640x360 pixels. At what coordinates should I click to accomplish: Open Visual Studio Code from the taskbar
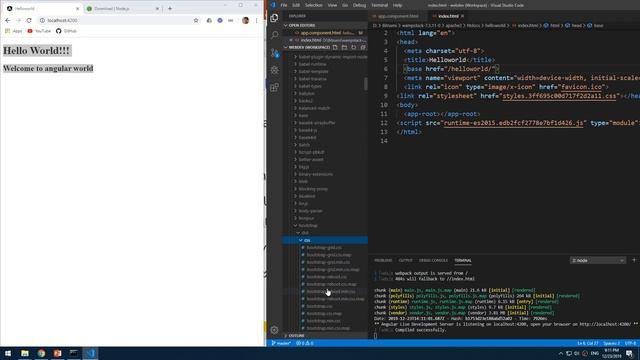tap(90, 353)
